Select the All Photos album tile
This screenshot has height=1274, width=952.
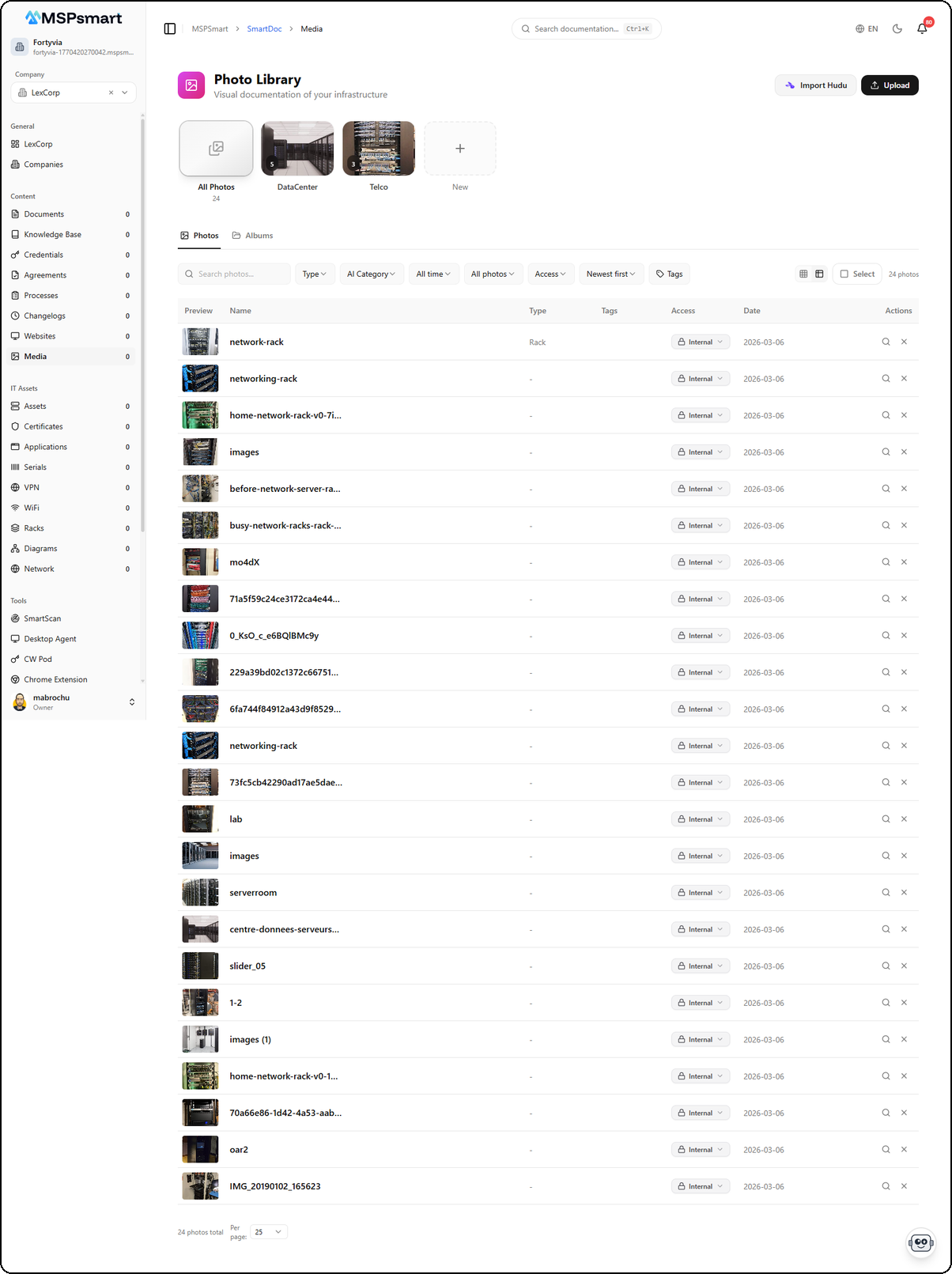pos(216,149)
